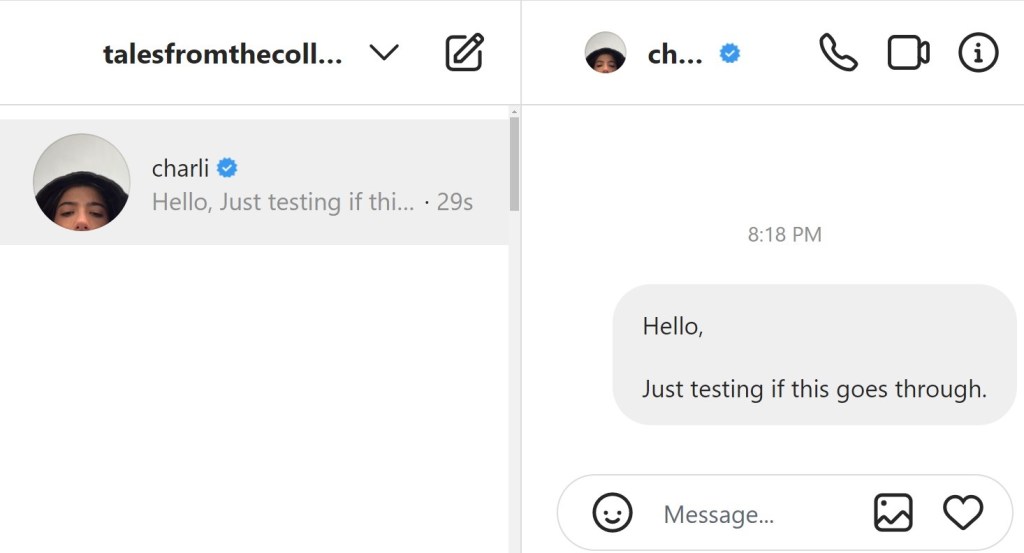Attach a photo using the image icon
This screenshot has height=553, width=1024.
(893, 513)
